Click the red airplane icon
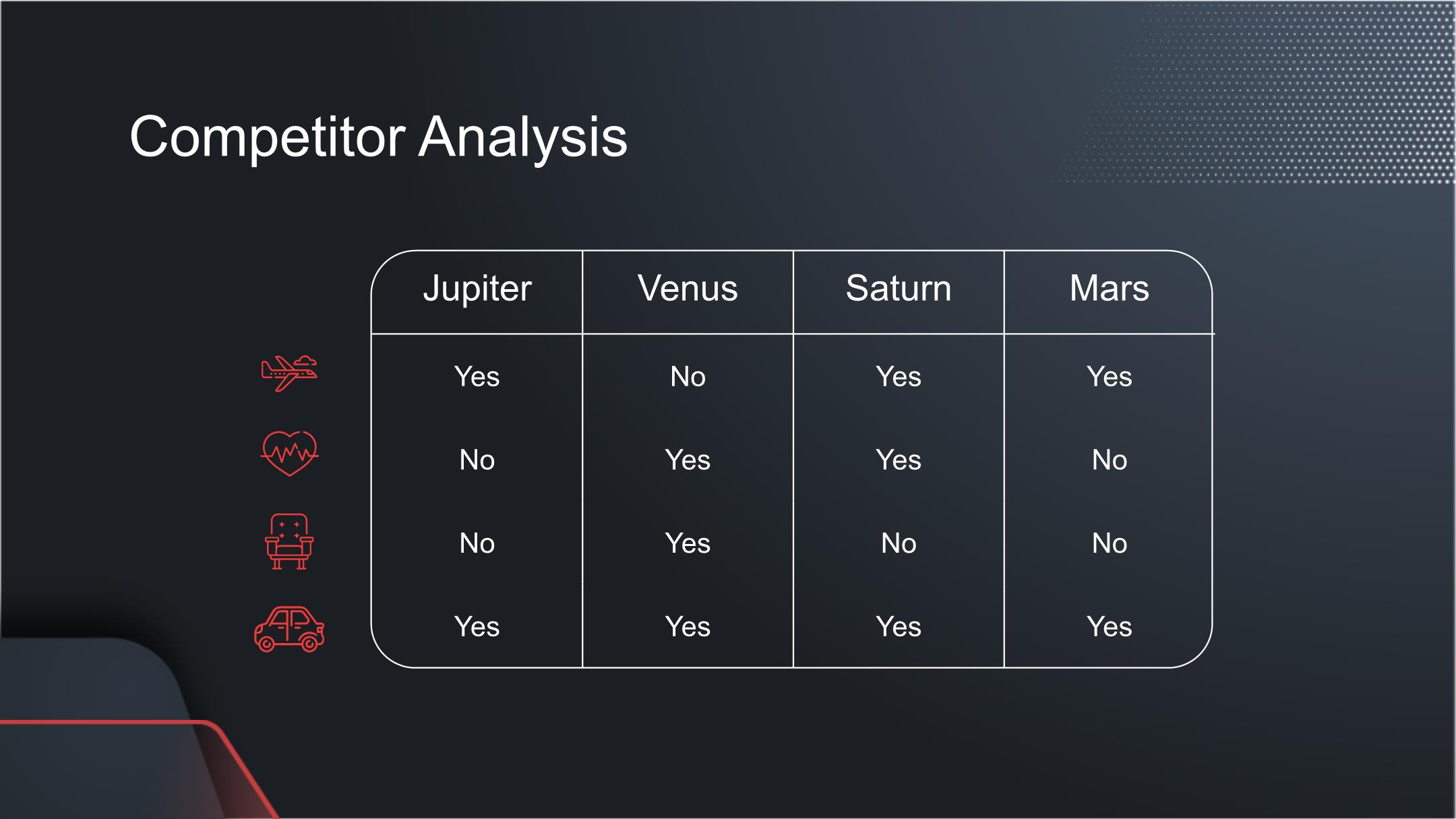1456x819 pixels. click(x=289, y=373)
